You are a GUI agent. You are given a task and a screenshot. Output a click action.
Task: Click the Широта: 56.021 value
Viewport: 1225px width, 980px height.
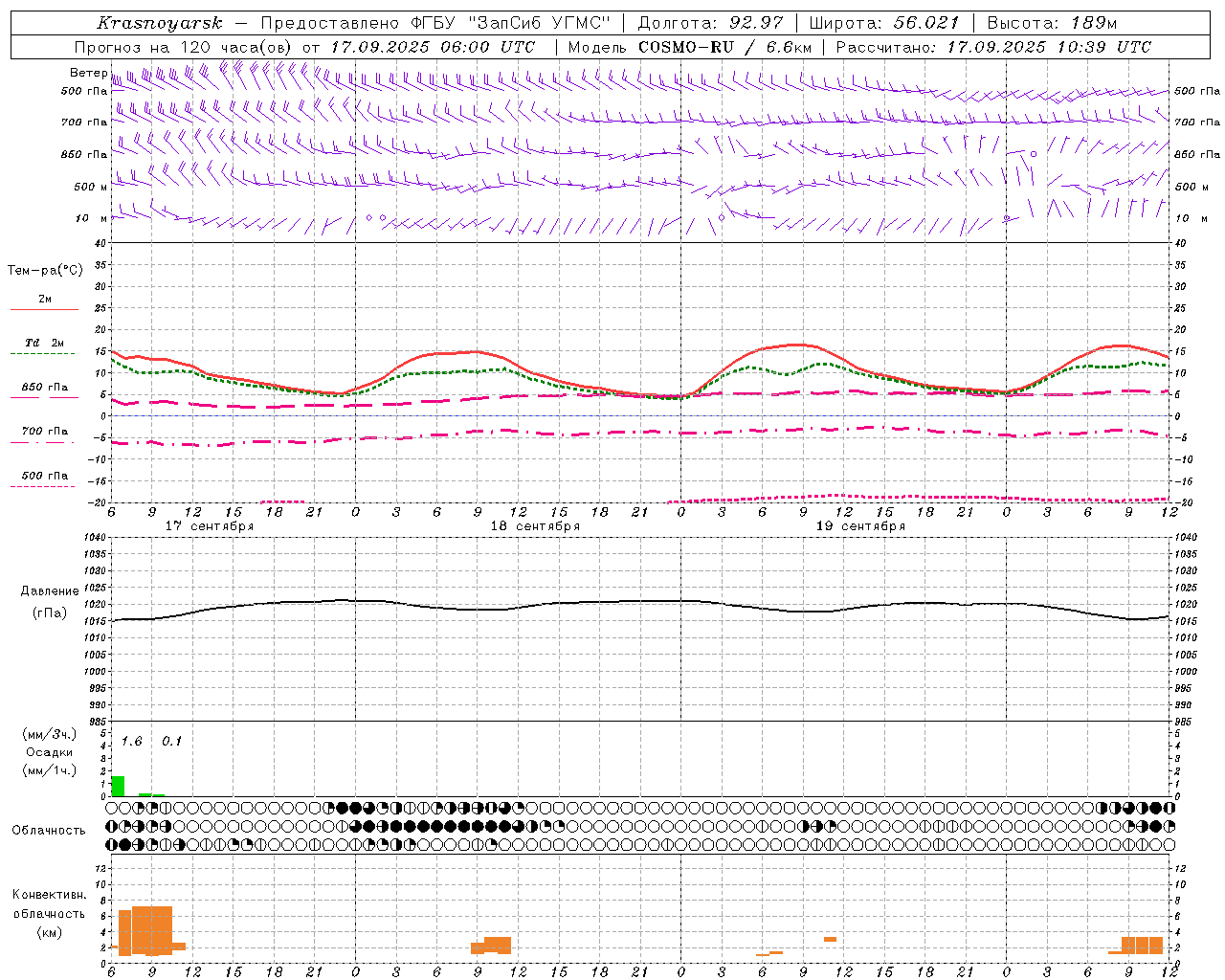pyautogui.click(x=883, y=23)
